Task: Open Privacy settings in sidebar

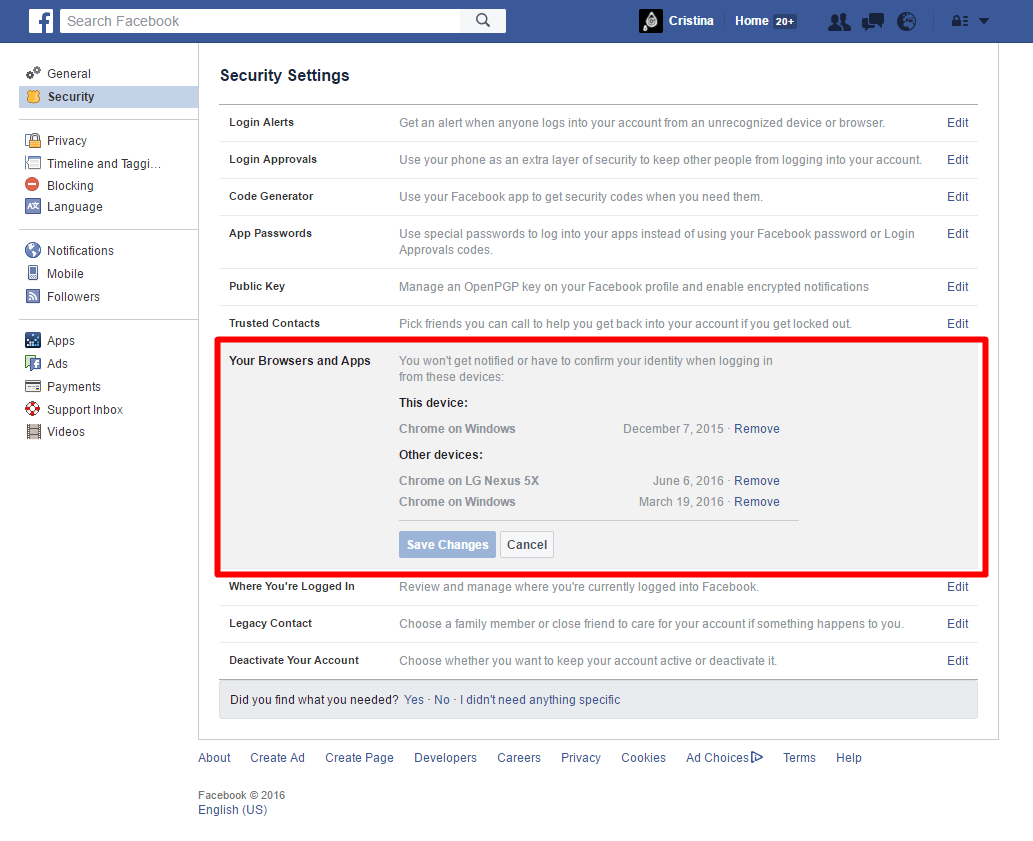Action: pyautogui.click(x=67, y=141)
